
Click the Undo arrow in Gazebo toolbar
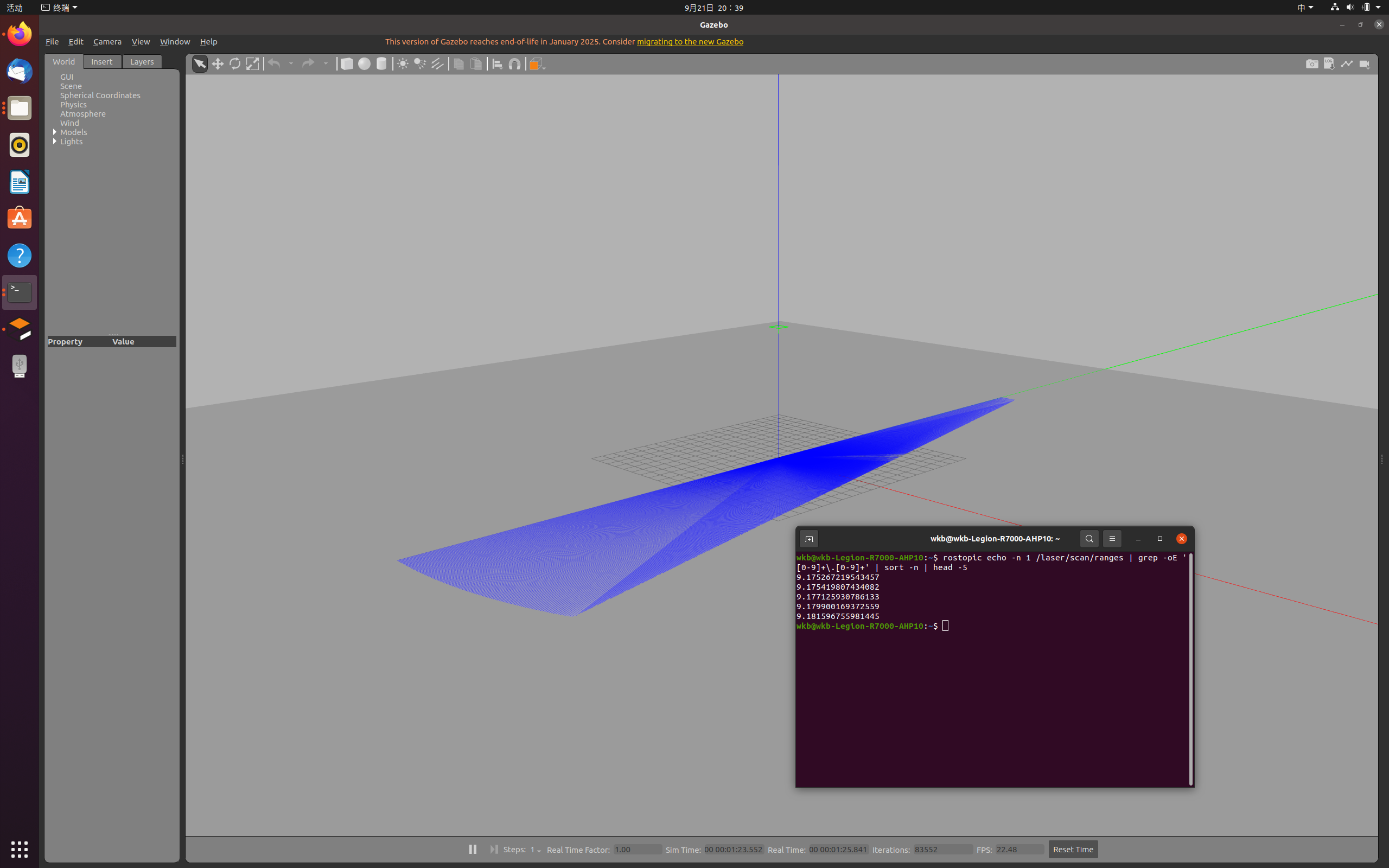pos(274,63)
